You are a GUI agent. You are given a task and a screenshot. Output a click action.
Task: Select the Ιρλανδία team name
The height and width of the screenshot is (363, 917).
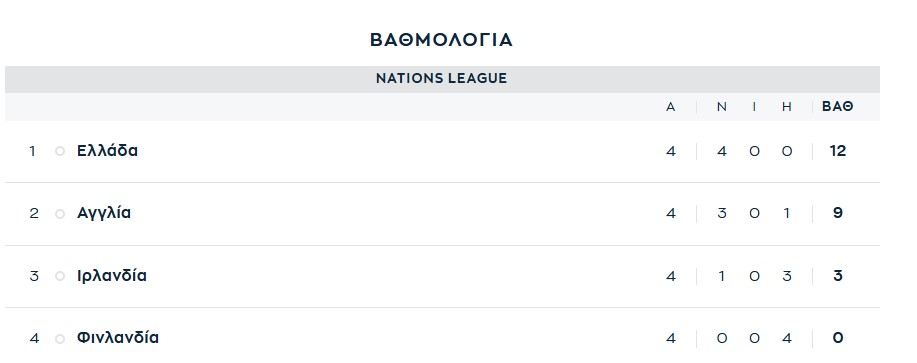tap(112, 275)
